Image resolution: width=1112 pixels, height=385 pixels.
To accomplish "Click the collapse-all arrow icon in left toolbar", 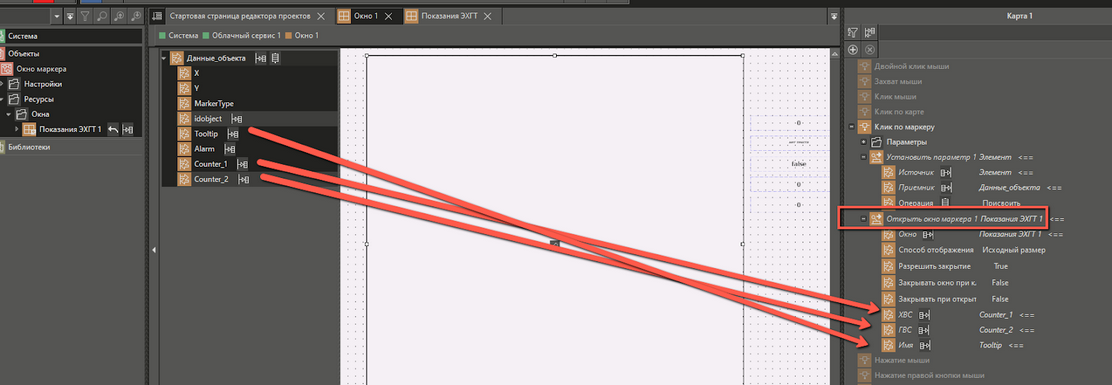I will [x=70, y=16].
